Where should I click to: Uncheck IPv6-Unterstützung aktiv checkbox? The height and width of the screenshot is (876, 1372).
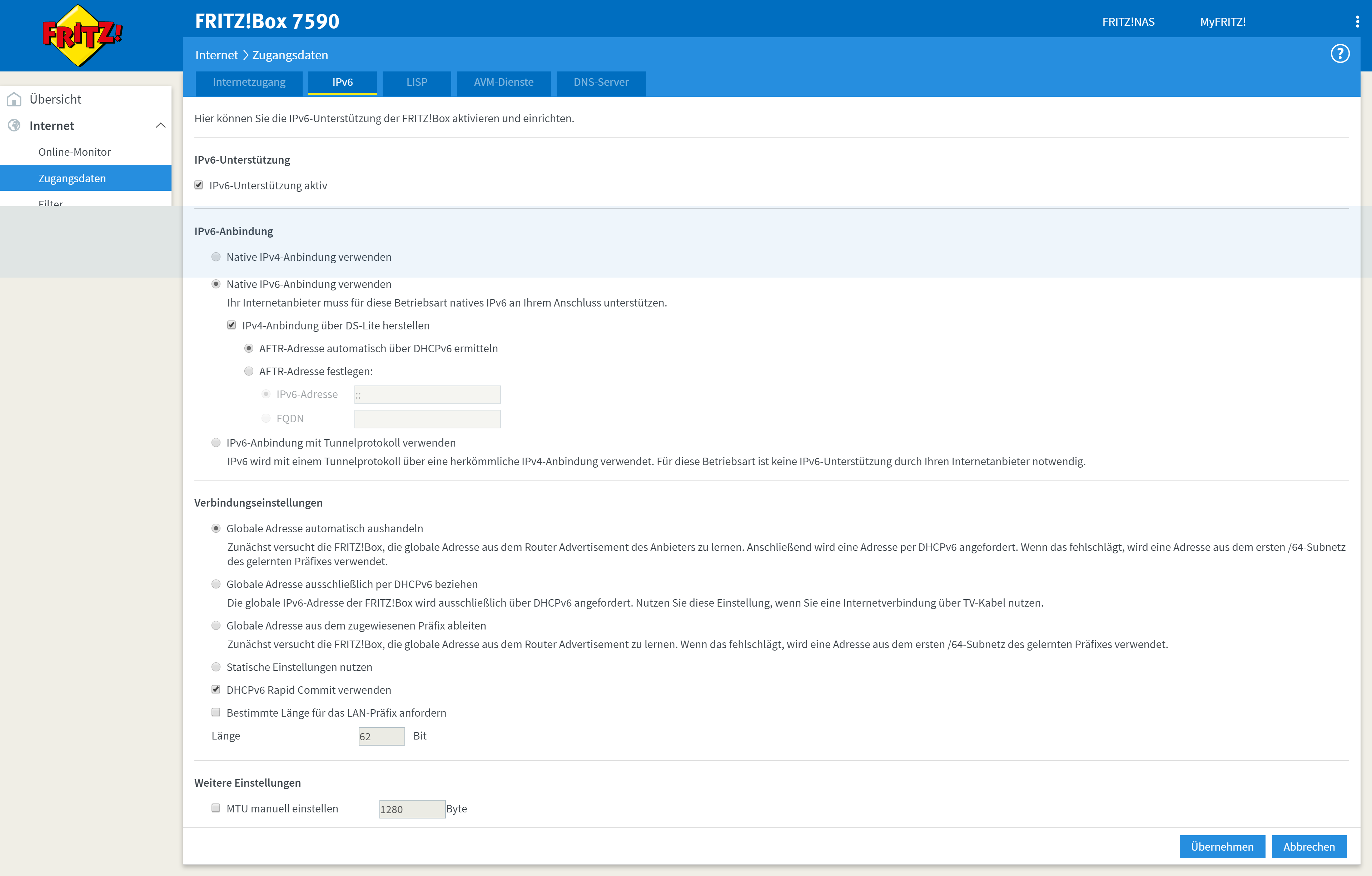pyautogui.click(x=199, y=185)
